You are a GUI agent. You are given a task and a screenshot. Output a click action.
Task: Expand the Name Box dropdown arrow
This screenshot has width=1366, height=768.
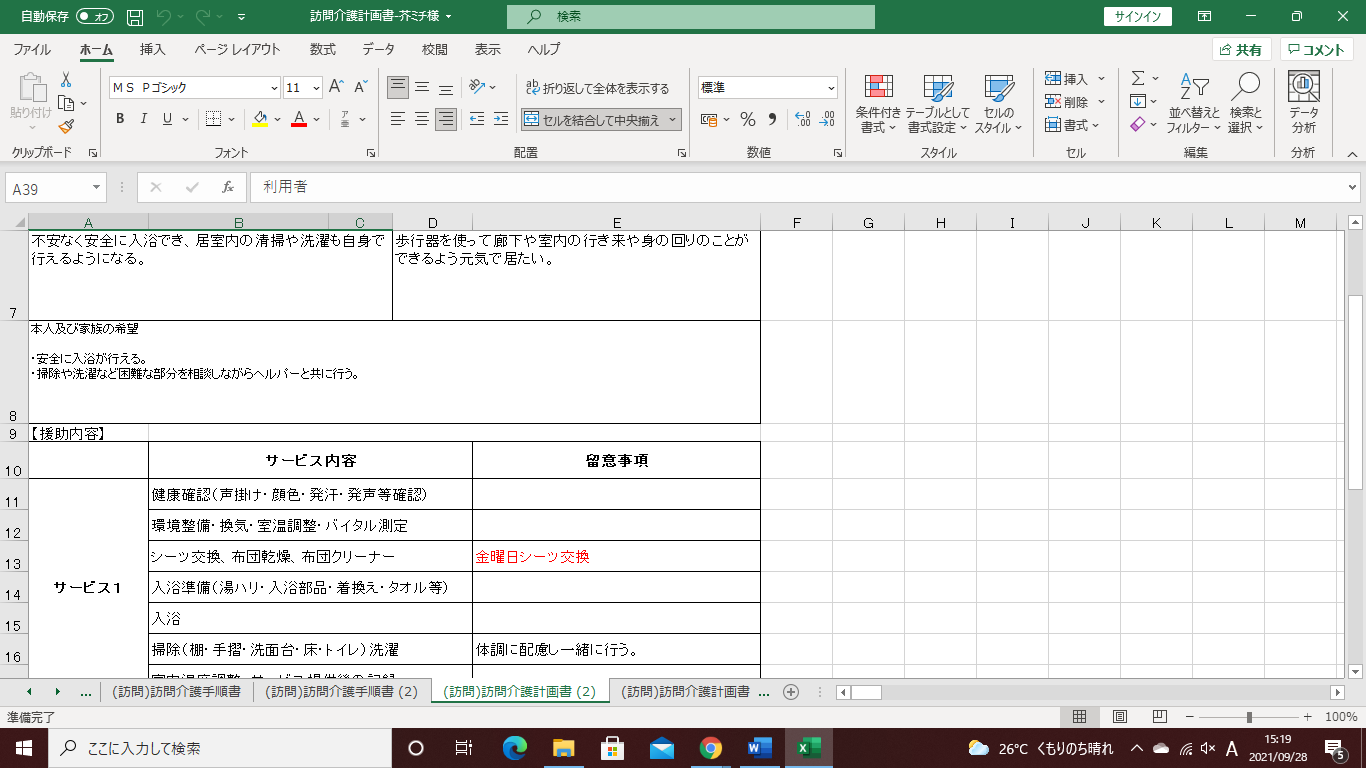tap(97, 187)
